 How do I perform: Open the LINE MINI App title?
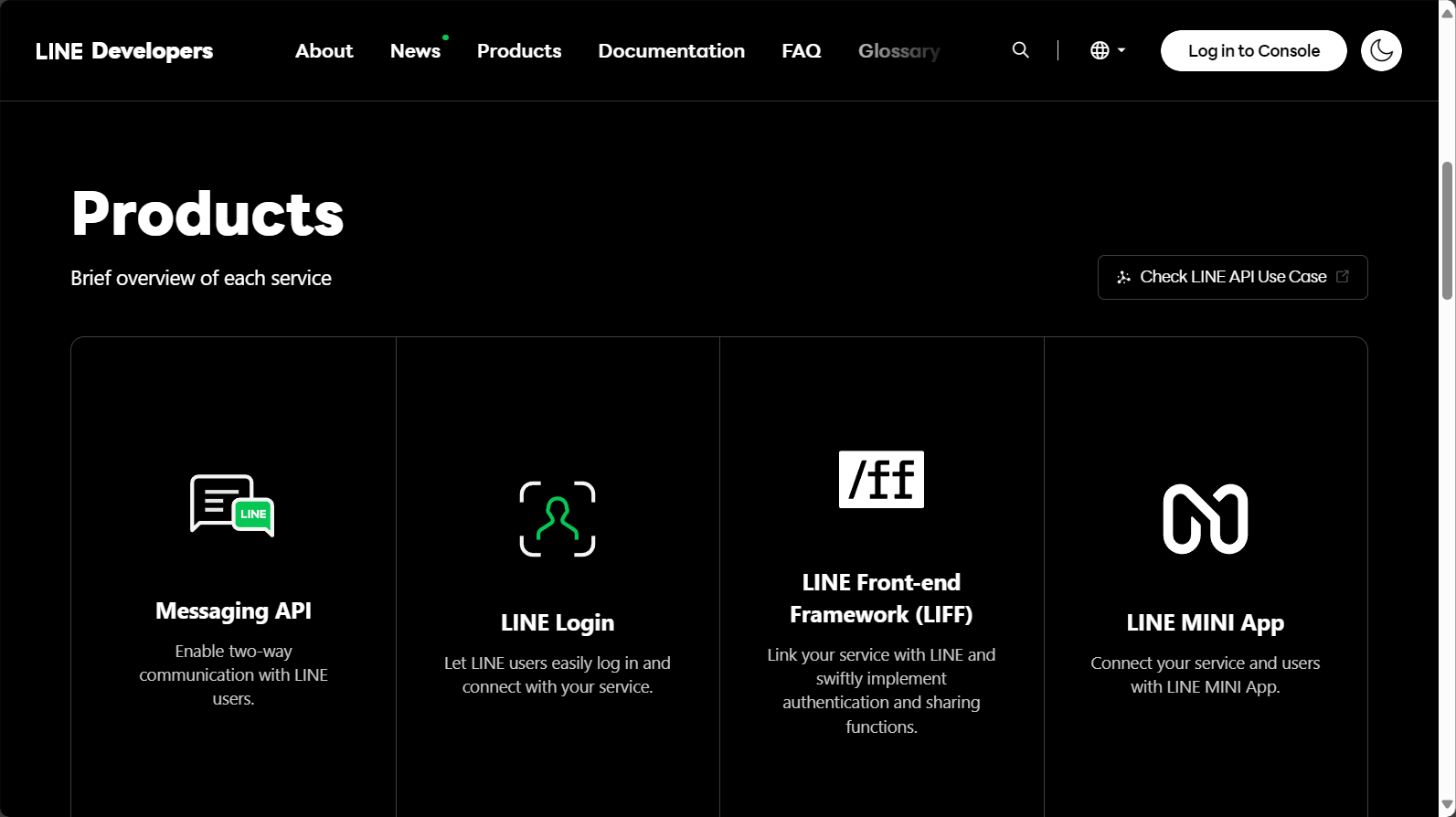1206,622
